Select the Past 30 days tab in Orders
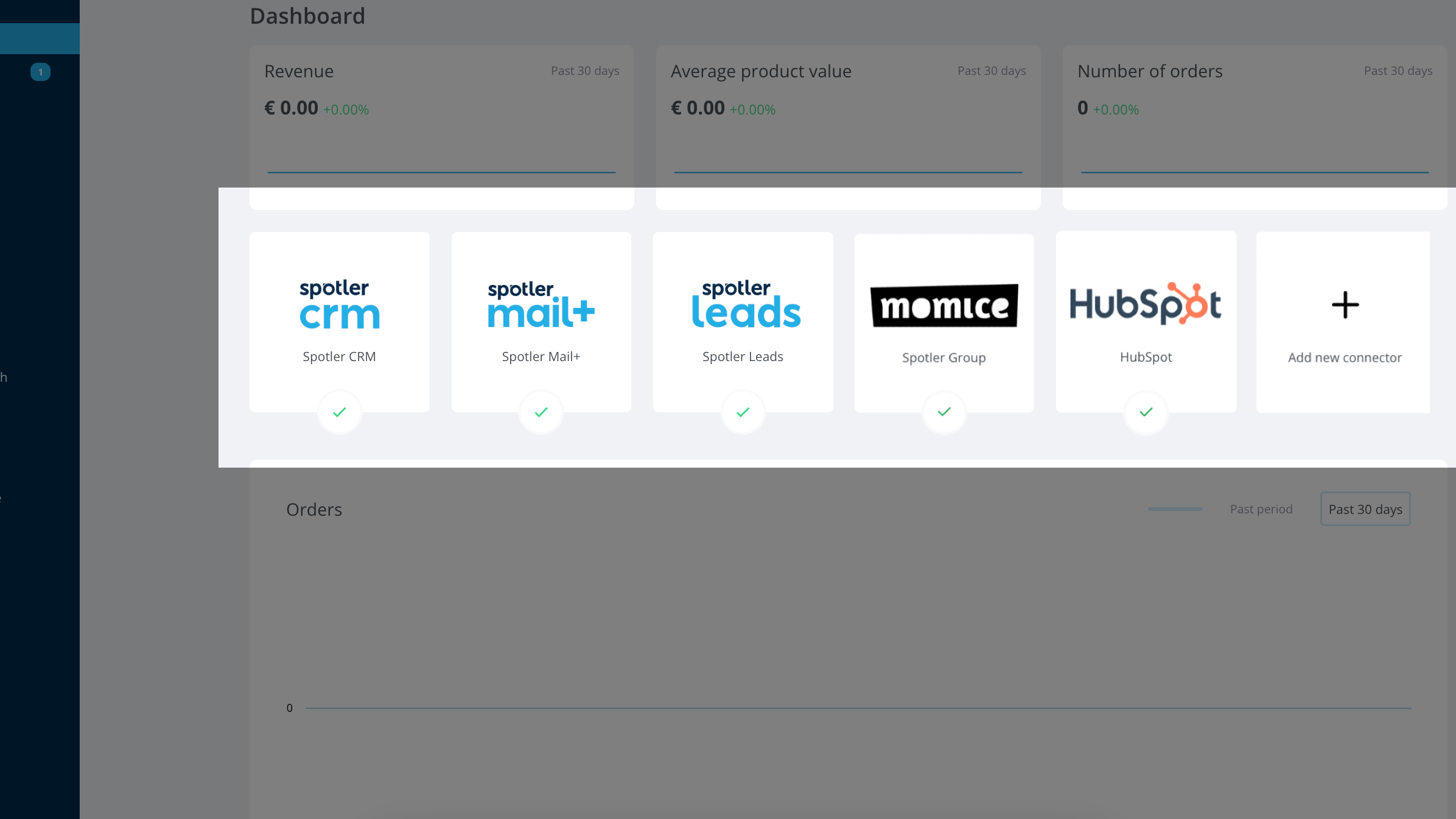 point(1365,509)
